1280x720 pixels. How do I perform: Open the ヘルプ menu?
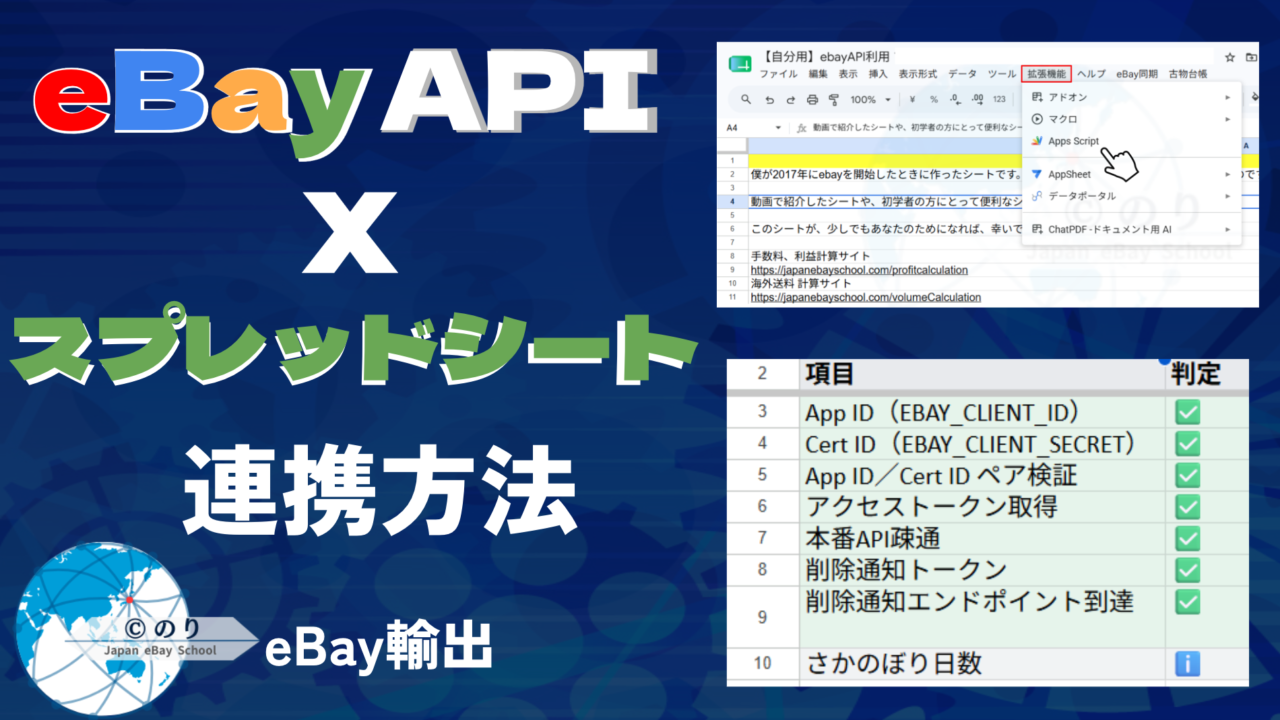point(1091,74)
